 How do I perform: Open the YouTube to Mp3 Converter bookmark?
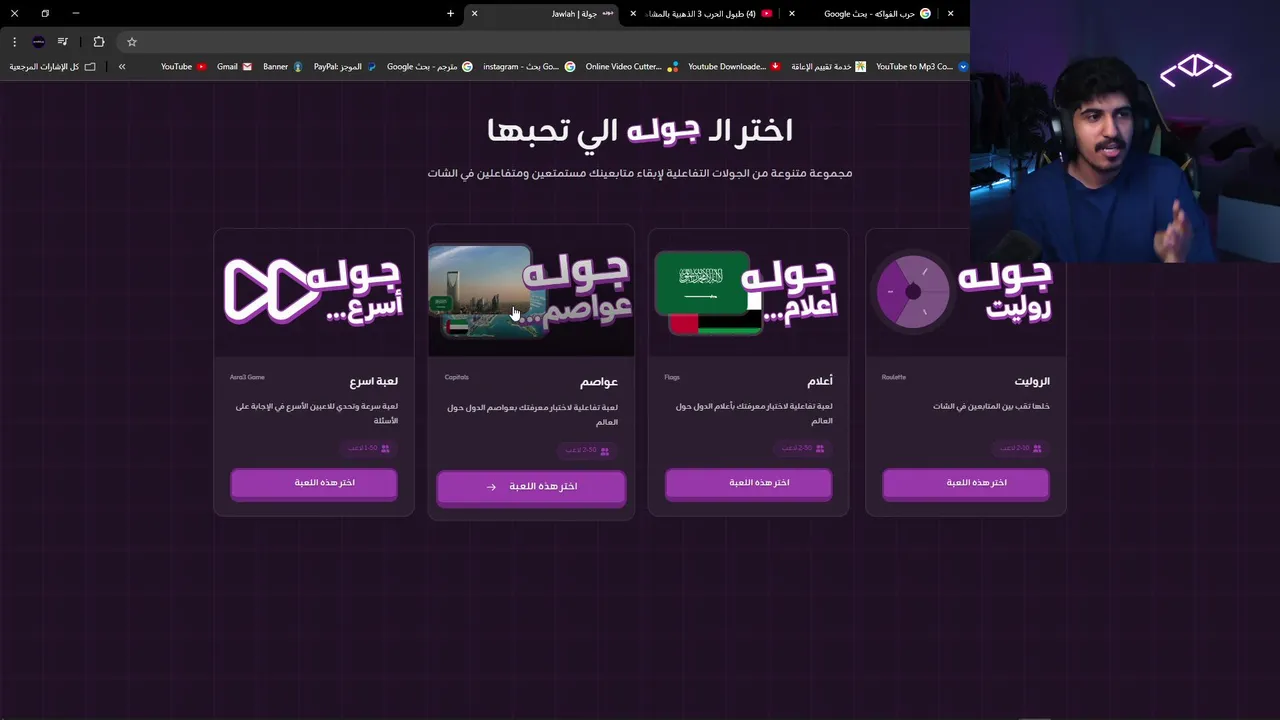click(x=922, y=67)
